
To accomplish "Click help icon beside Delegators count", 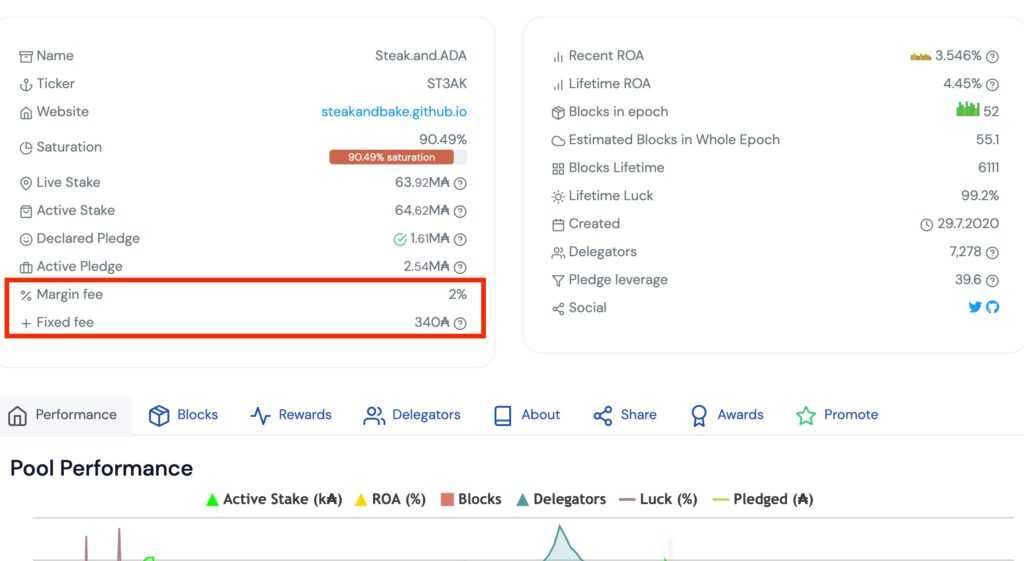I will (992, 253).
